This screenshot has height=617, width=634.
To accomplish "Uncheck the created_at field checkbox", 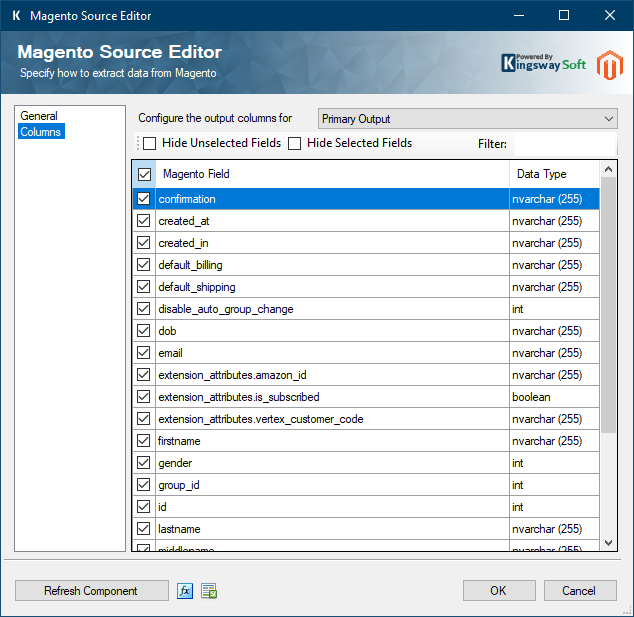I will point(144,221).
